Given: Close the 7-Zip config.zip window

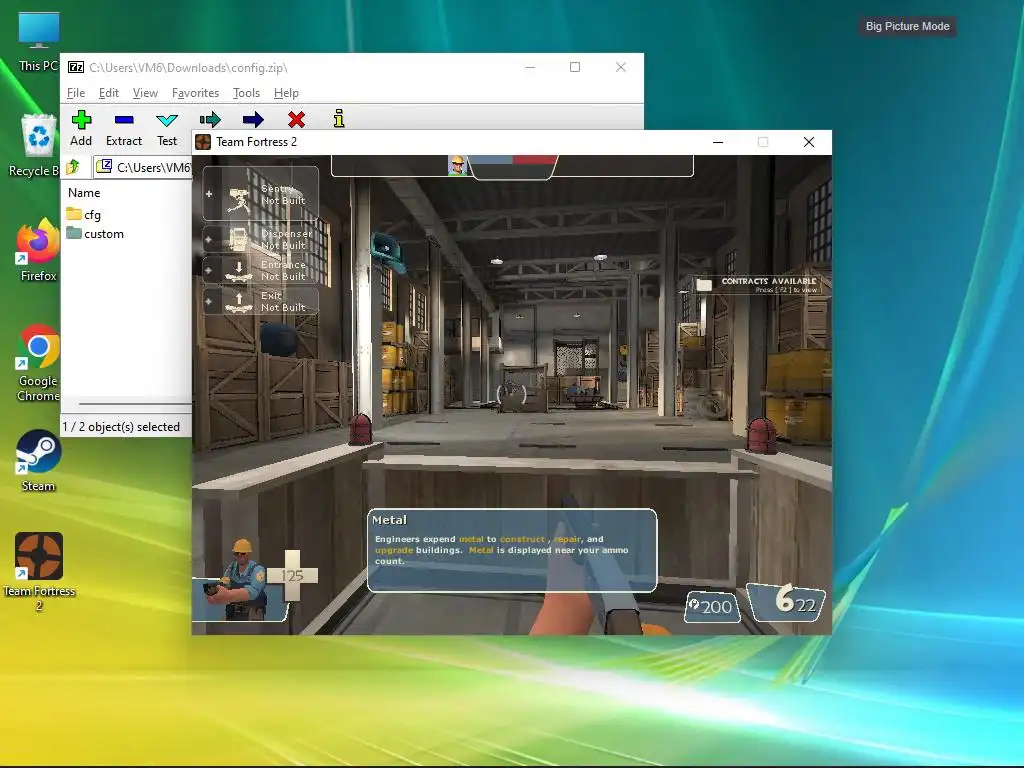Looking at the screenshot, I should coord(620,67).
